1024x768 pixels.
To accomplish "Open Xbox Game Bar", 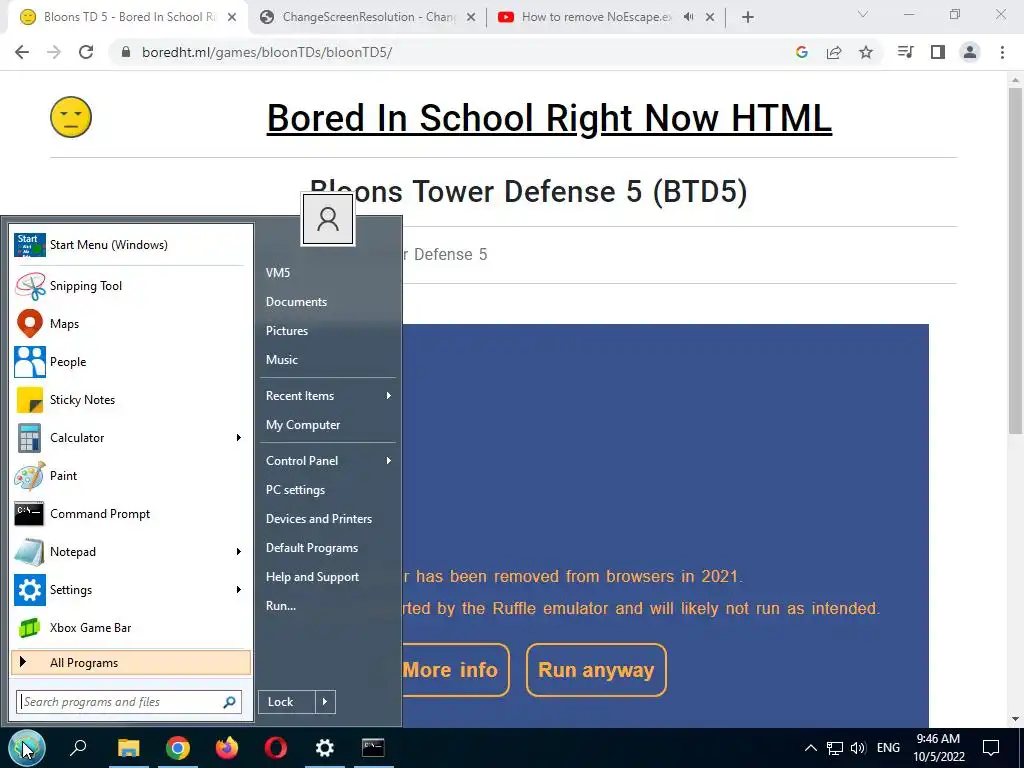I will coord(131,628).
